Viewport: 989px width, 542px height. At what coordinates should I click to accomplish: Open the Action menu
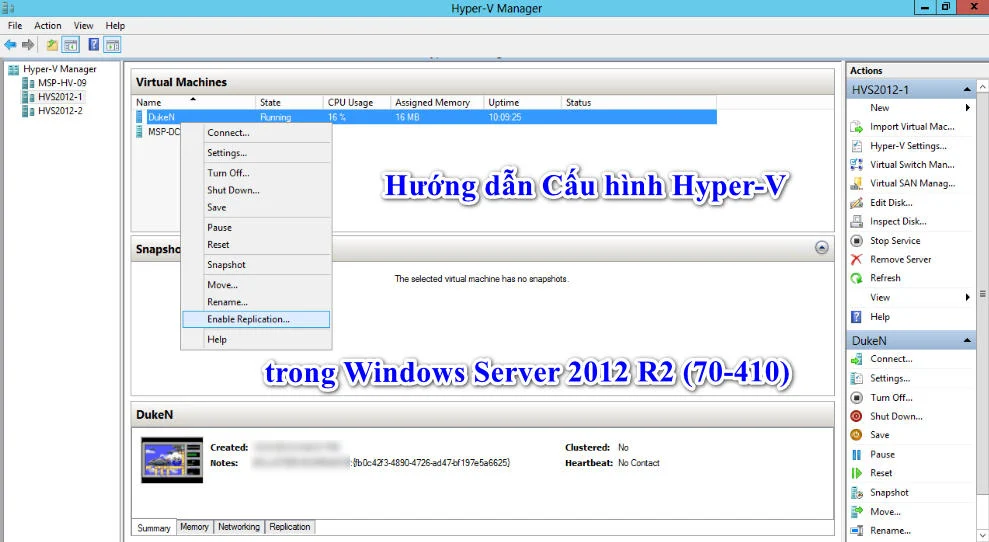point(47,25)
